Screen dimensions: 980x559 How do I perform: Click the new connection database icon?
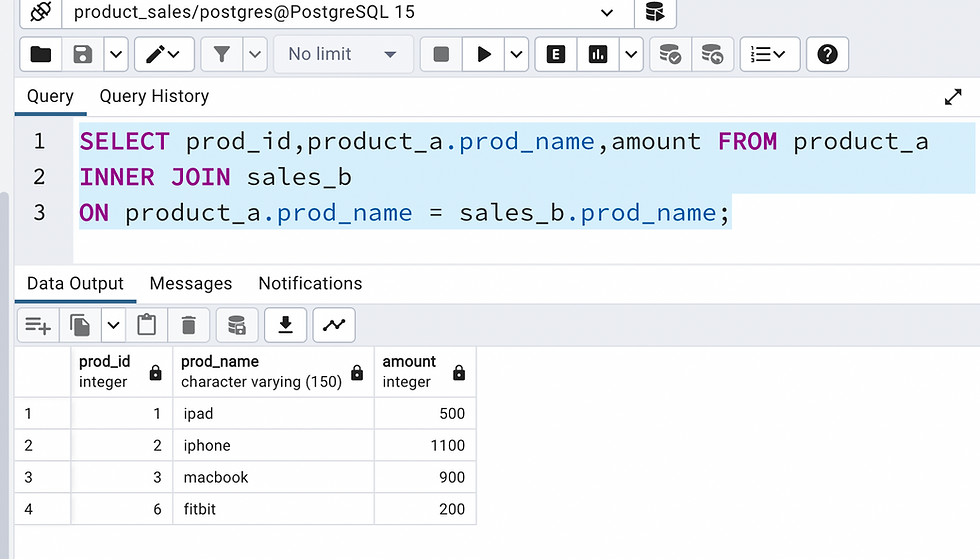tap(655, 12)
